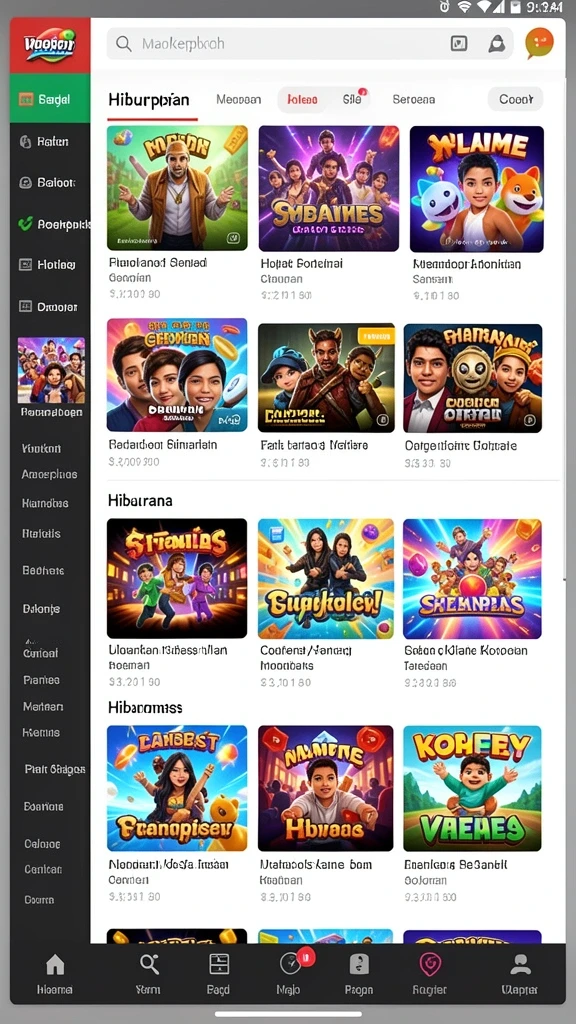576x1024 pixels.
Task: Select the Roepn icon in bottom navigation
Action: click(x=359, y=973)
